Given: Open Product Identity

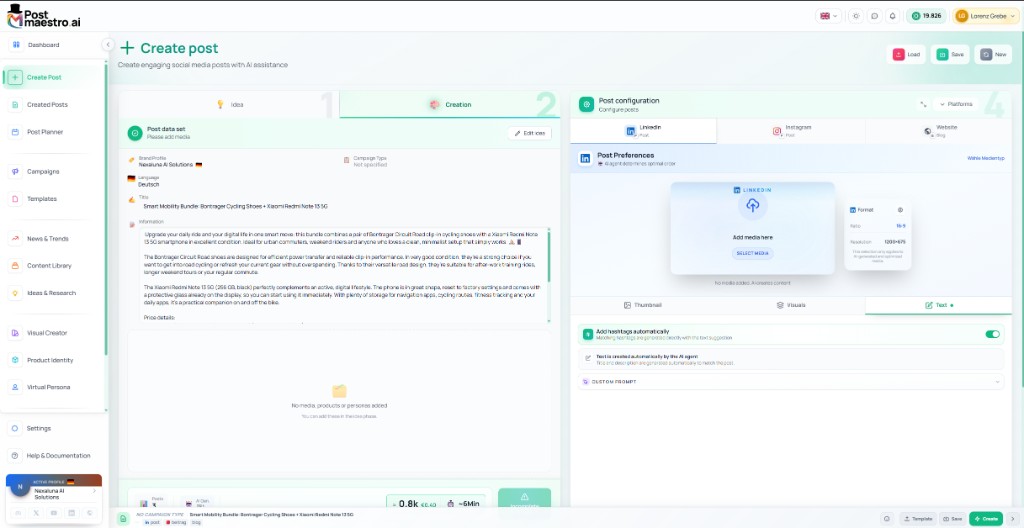Looking at the screenshot, I should (52, 360).
